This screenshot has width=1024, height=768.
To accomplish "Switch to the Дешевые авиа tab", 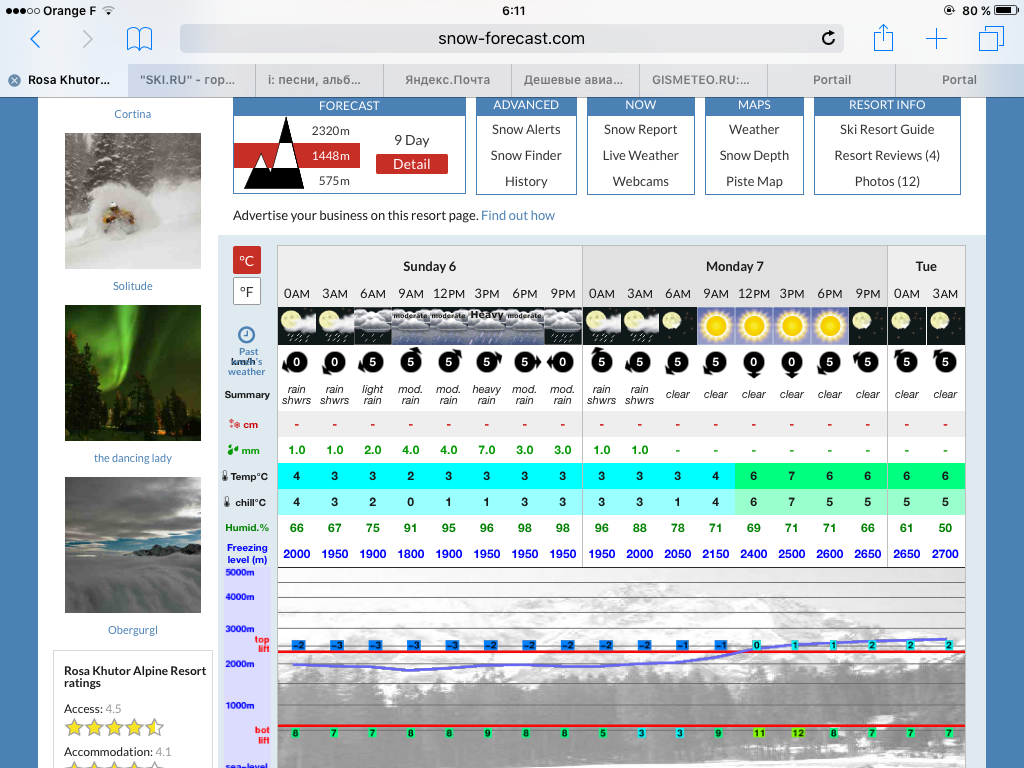I will [573, 80].
